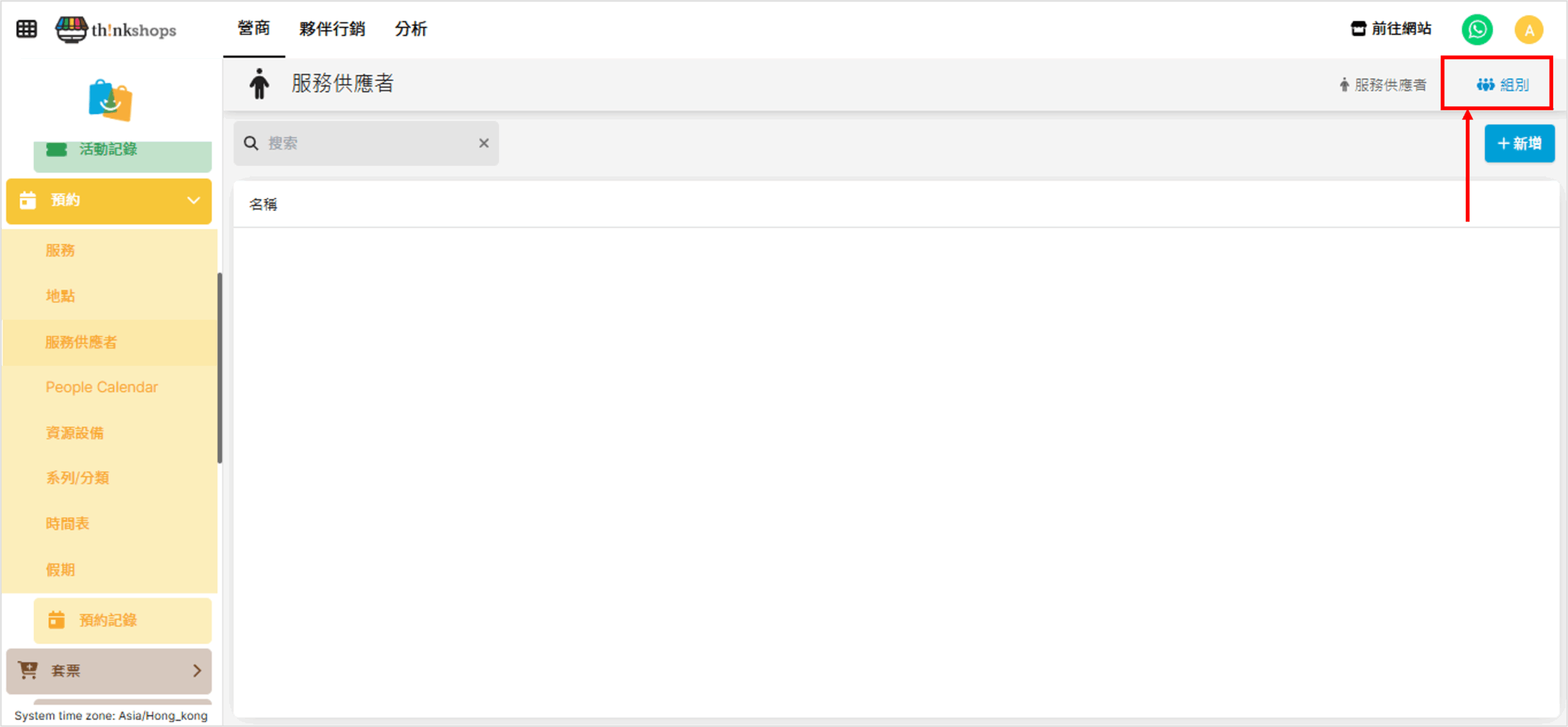
Task: Click the 服務供應者 person header icon
Action: (259, 84)
